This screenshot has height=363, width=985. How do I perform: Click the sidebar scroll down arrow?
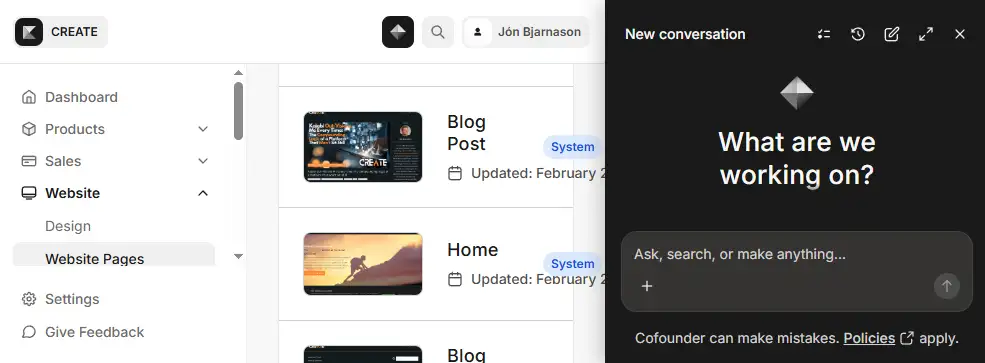tap(238, 256)
